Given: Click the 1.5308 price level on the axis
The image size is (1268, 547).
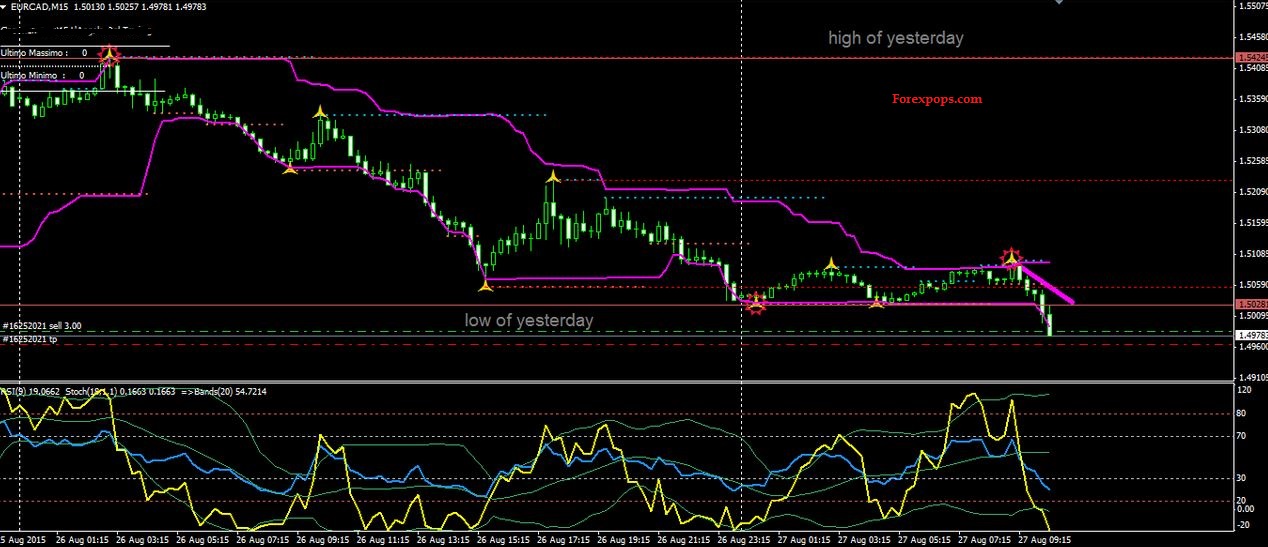Looking at the screenshot, I should (x=1253, y=130).
